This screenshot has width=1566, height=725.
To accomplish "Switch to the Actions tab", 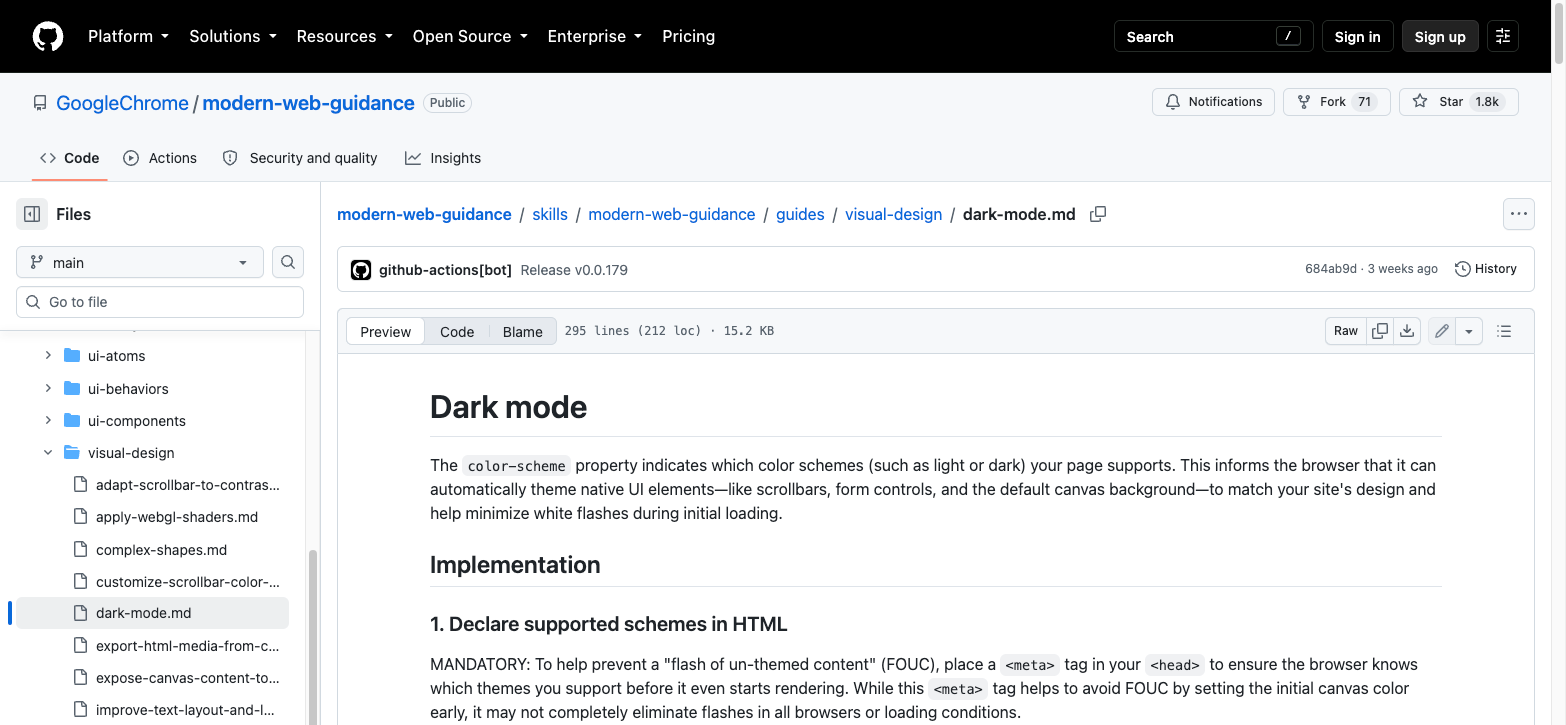I will tap(160, 158).
